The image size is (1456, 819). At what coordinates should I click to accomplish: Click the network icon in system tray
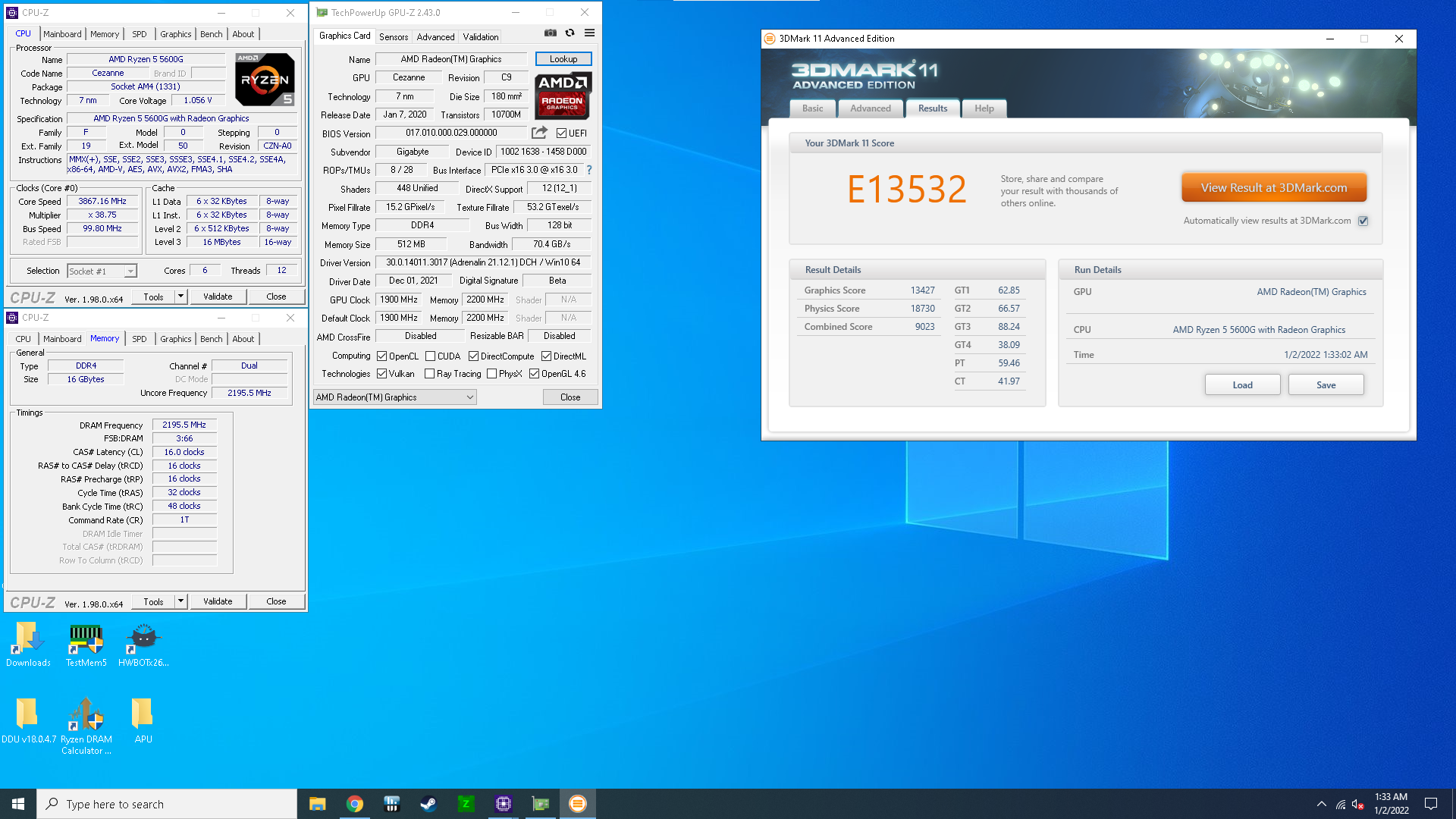coord(1341,804)
